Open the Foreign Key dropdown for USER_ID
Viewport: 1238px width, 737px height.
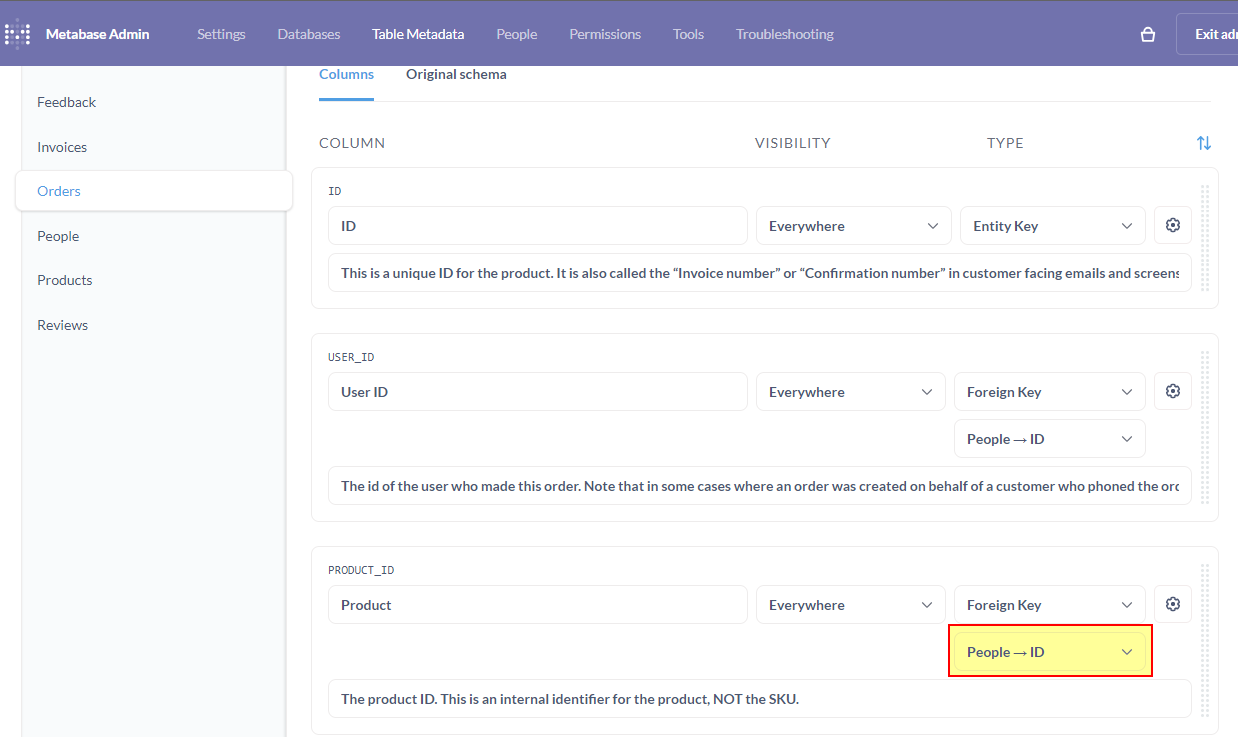1049,391
